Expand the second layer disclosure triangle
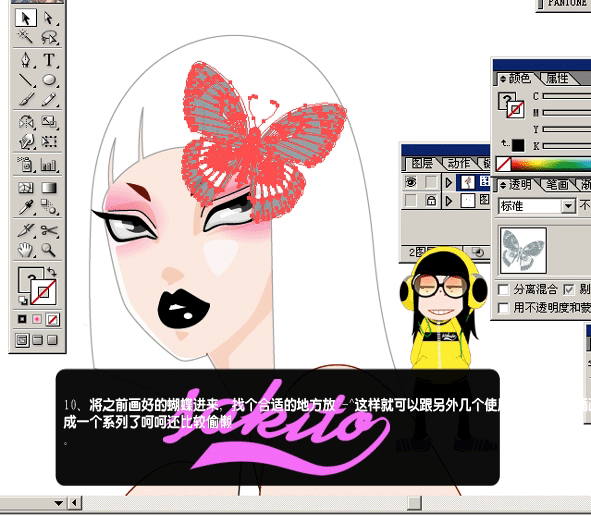591x516 pixels. click(449, 200)
